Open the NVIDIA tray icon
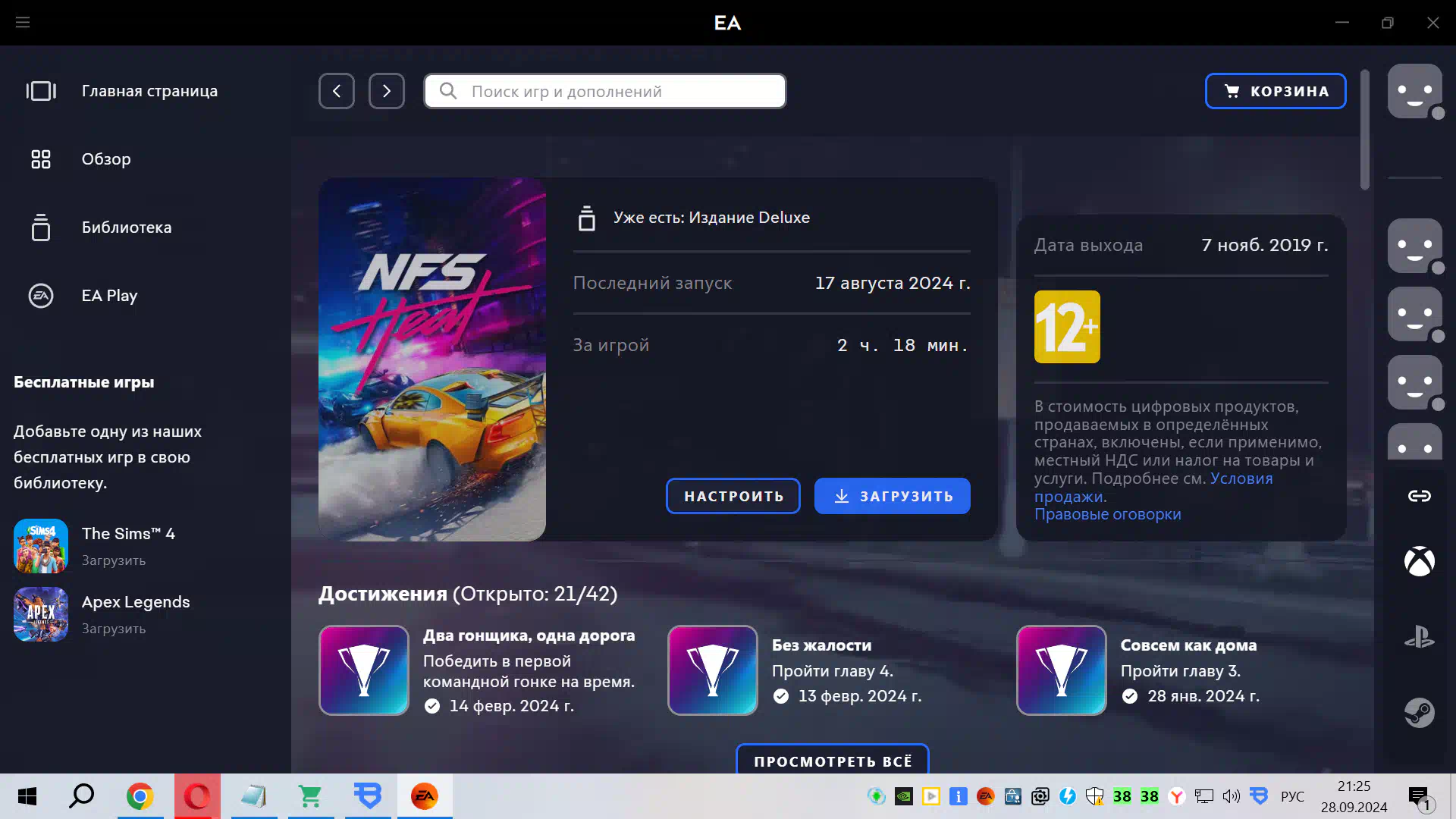 (904, 796)
